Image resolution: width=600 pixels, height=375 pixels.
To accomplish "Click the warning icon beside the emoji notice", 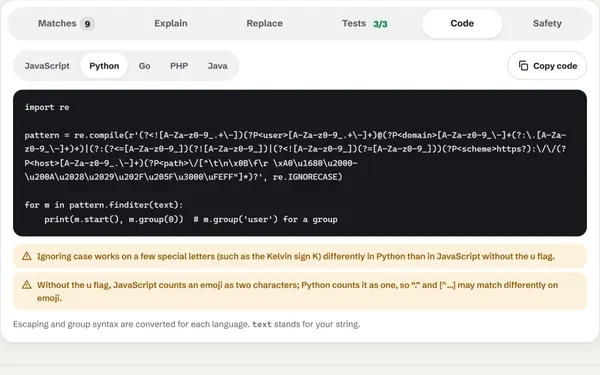I will pyautogui.click(x=27, y=285).
